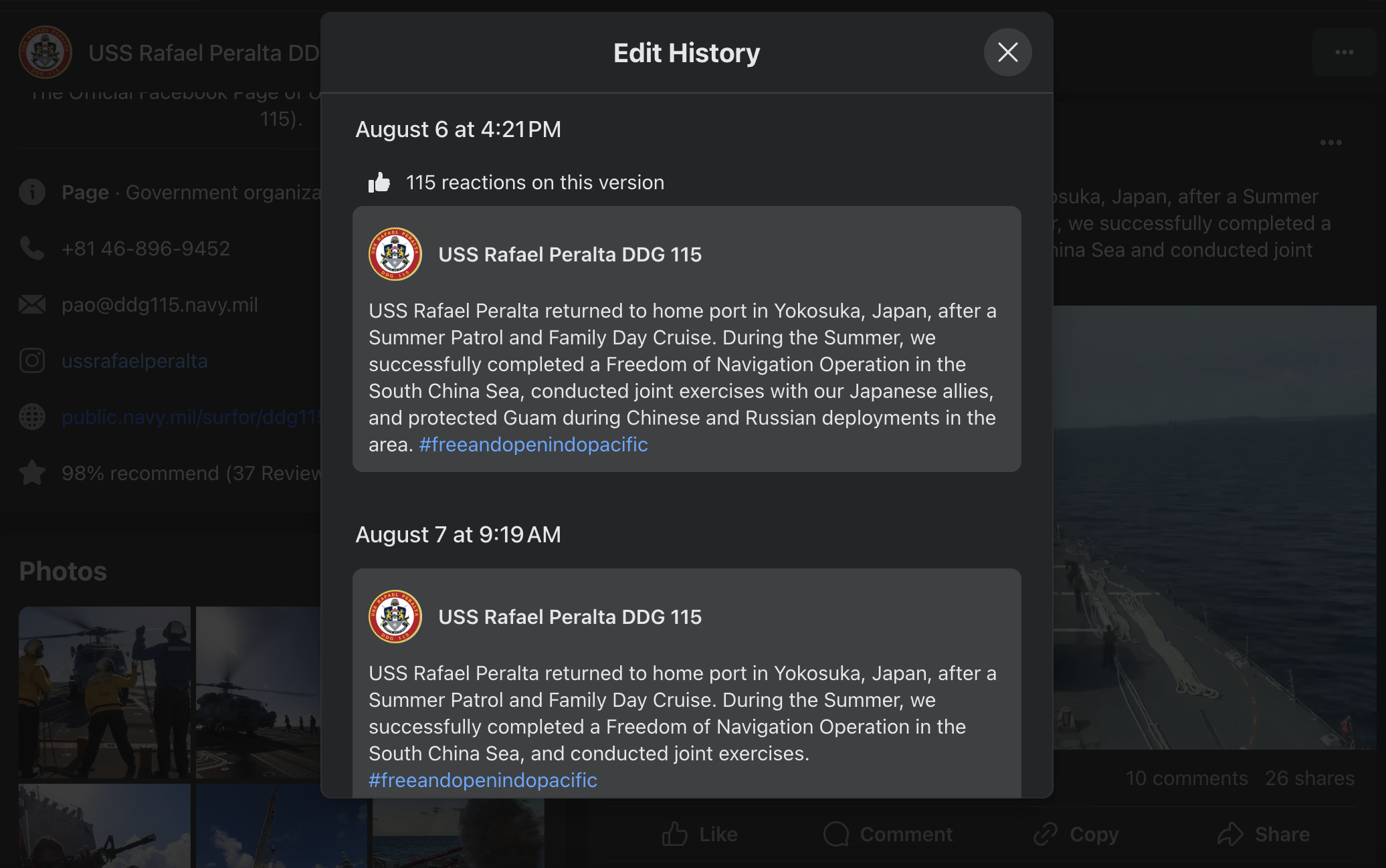This screenshot has width=1386, height=868.
Task: Click the page profile picture in header
Action: pyautogui.click(x=45, y=52)
